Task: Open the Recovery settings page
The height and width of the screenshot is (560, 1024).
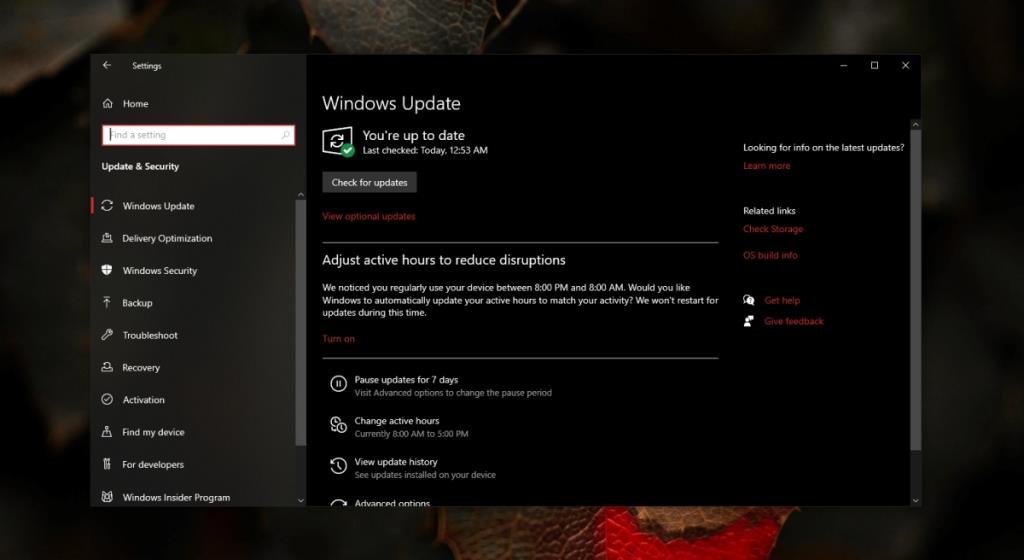Action: pos(141,368)
